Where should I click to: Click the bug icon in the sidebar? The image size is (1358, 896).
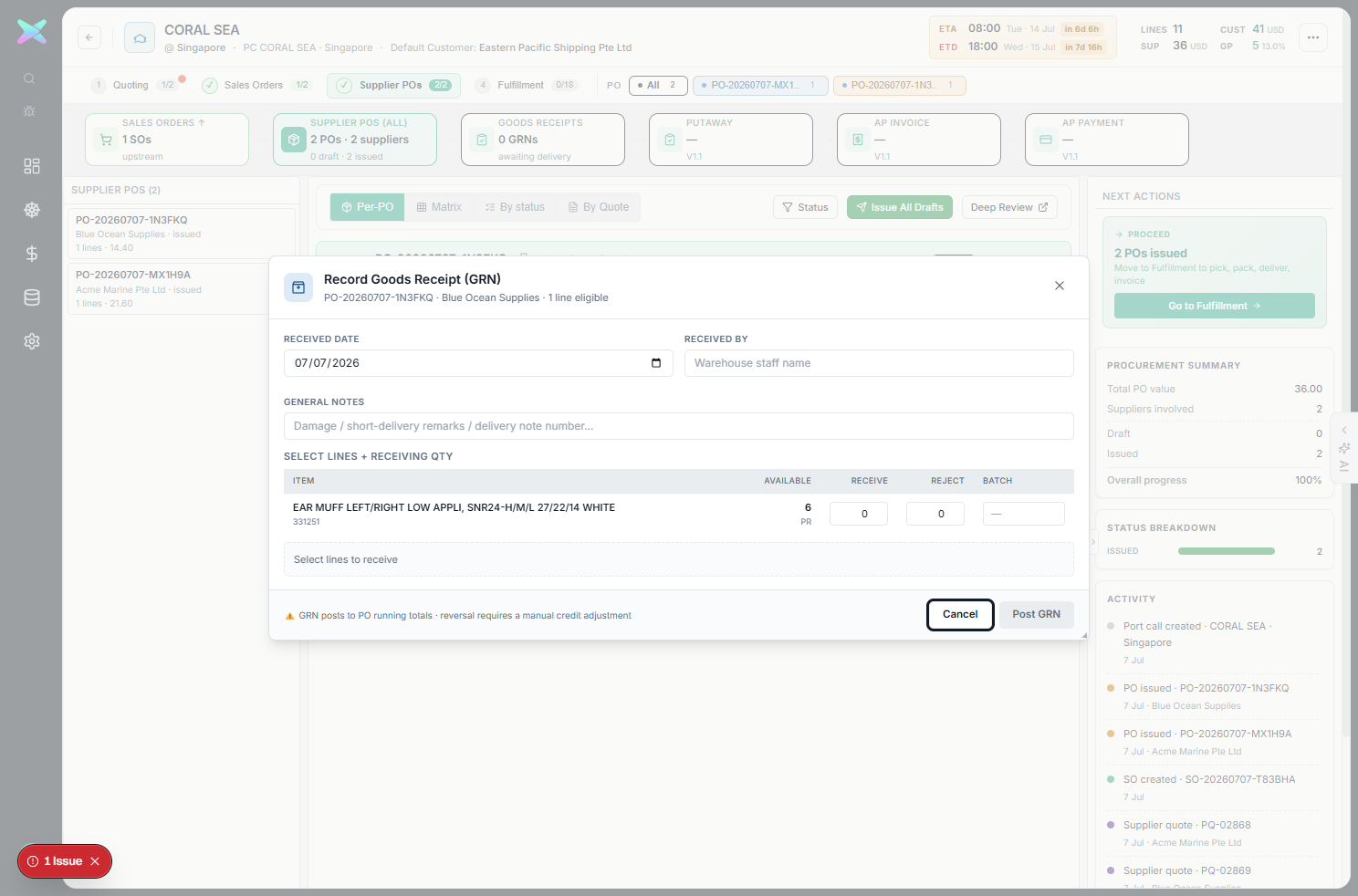29,110
